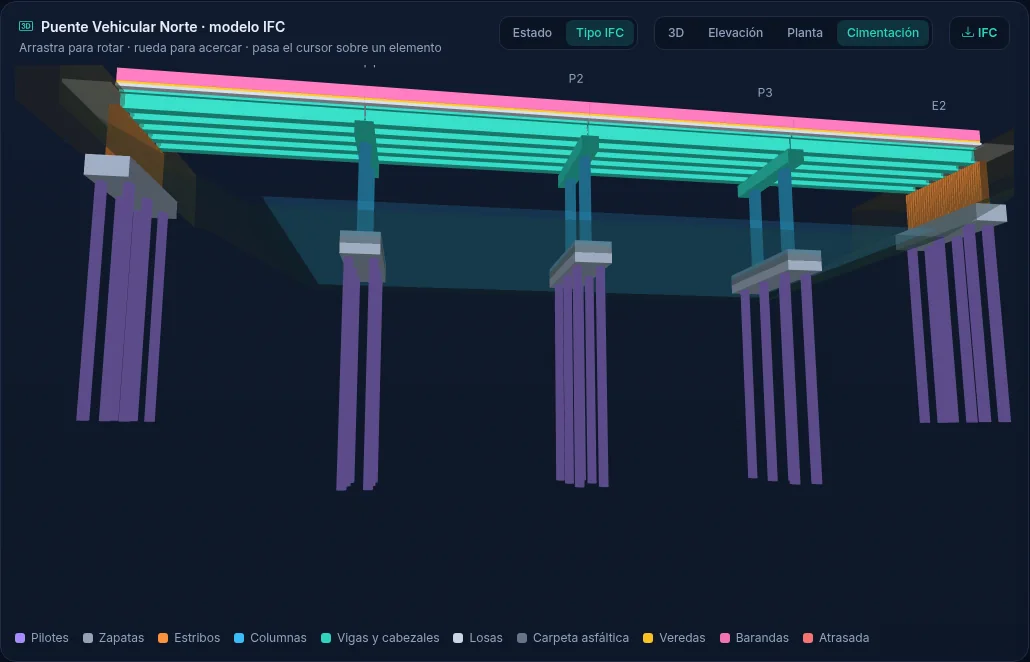Click the 'Vigas y cabezales' legend label

(388, 638)
